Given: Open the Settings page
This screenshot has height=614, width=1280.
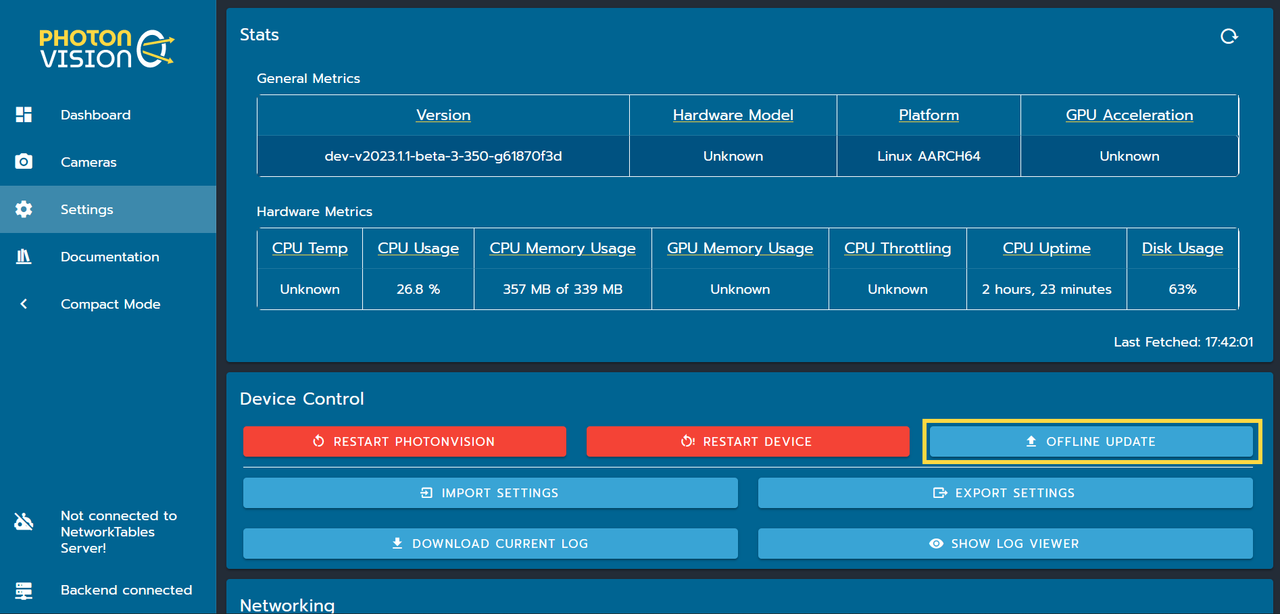Looking at the screenshot, I should pyautogui.click(x=108, y=209).
